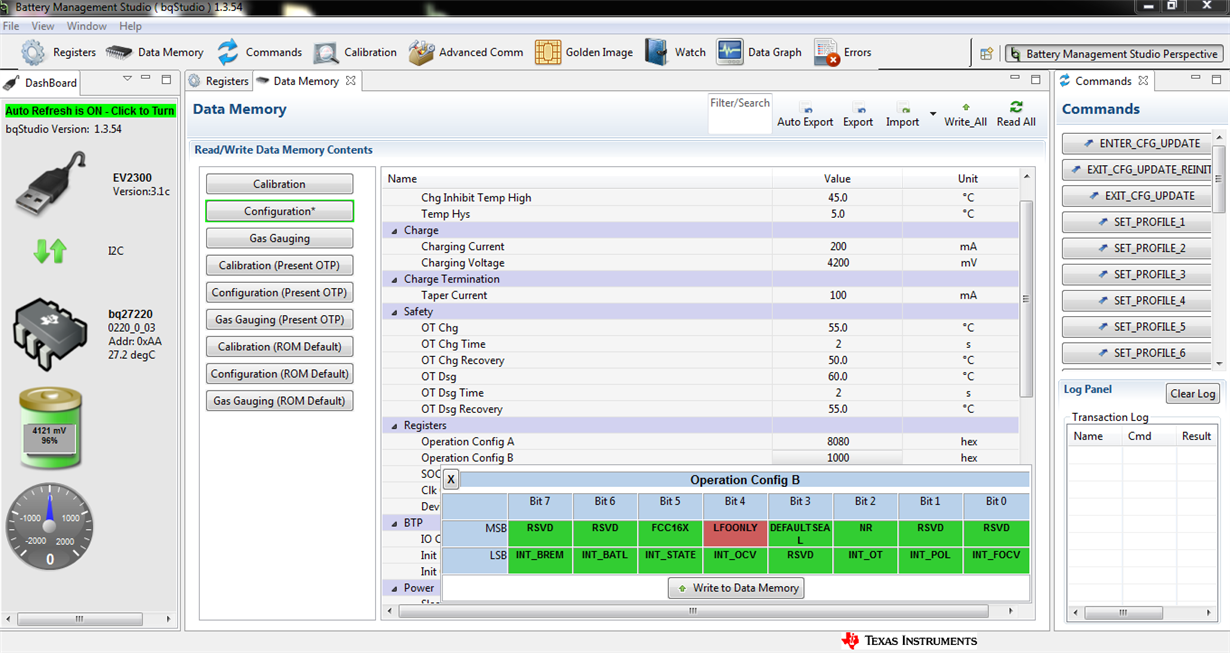This screenshot has width=1230, height=653.
Task: Toggle the INT_BREM bit cell
Action: 540,560
